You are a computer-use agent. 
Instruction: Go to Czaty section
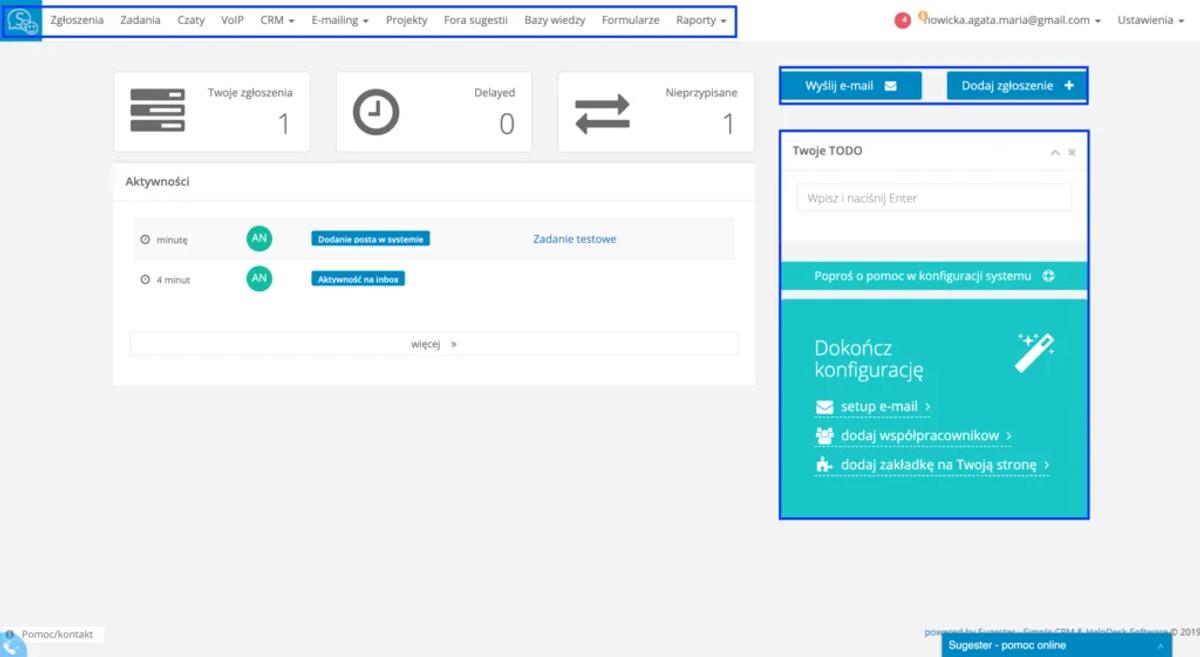click(x=191, y=20)
